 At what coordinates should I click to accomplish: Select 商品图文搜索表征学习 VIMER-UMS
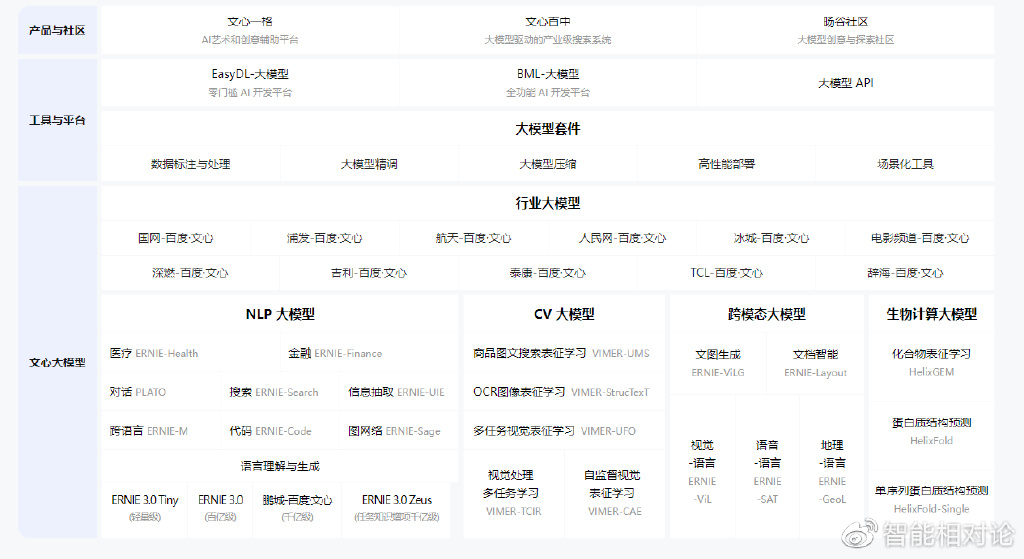tap(564, 353)
